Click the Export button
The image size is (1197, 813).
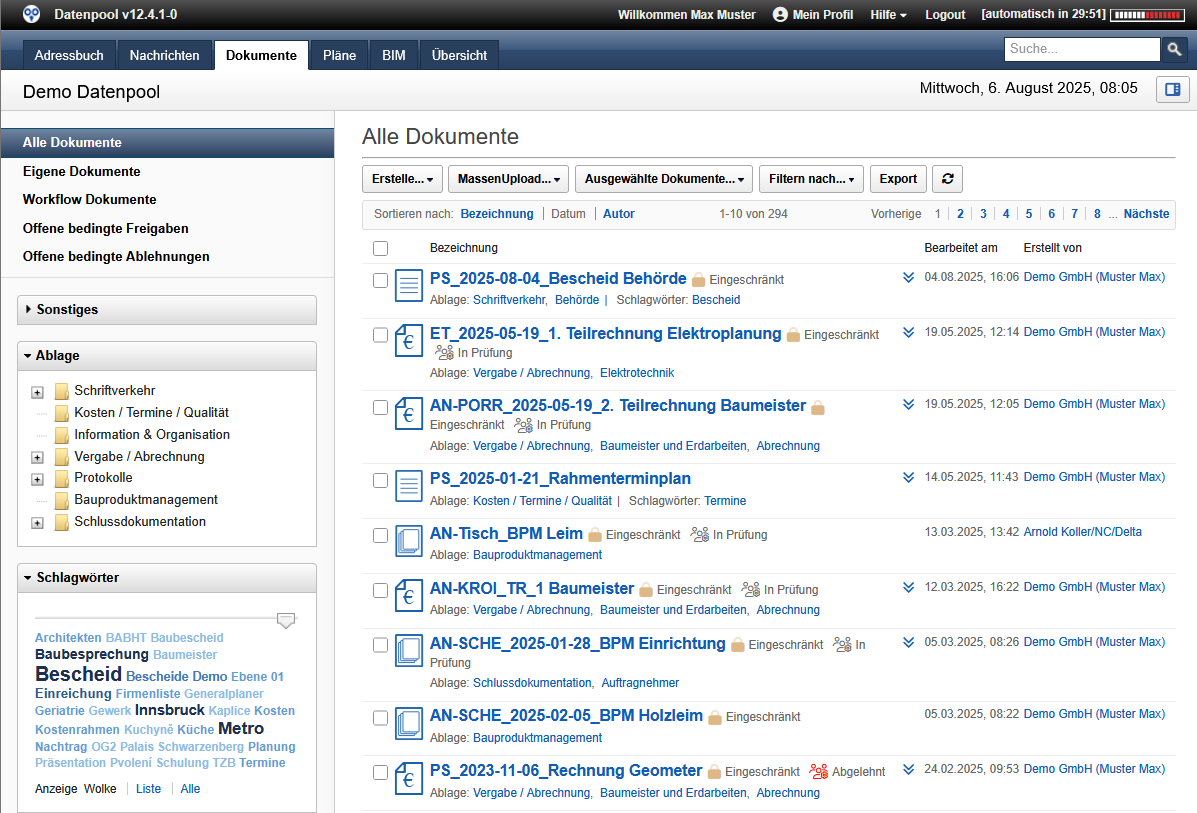(x=898, y=179)
